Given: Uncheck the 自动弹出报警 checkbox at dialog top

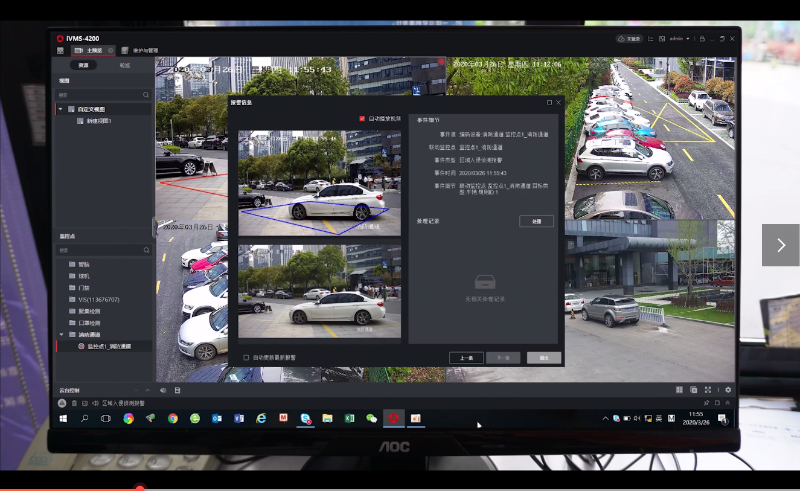Looking at the screenshot, I should pyautogui.click(x=362, y=118).
